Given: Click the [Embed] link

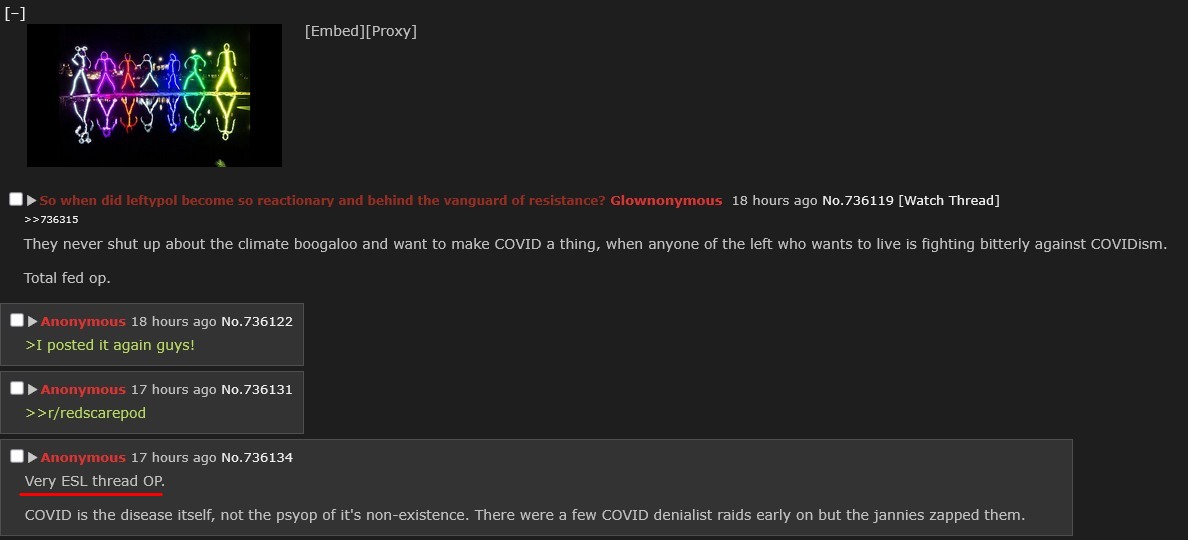Looking at the screenshot, I should (x=334, y=31).
